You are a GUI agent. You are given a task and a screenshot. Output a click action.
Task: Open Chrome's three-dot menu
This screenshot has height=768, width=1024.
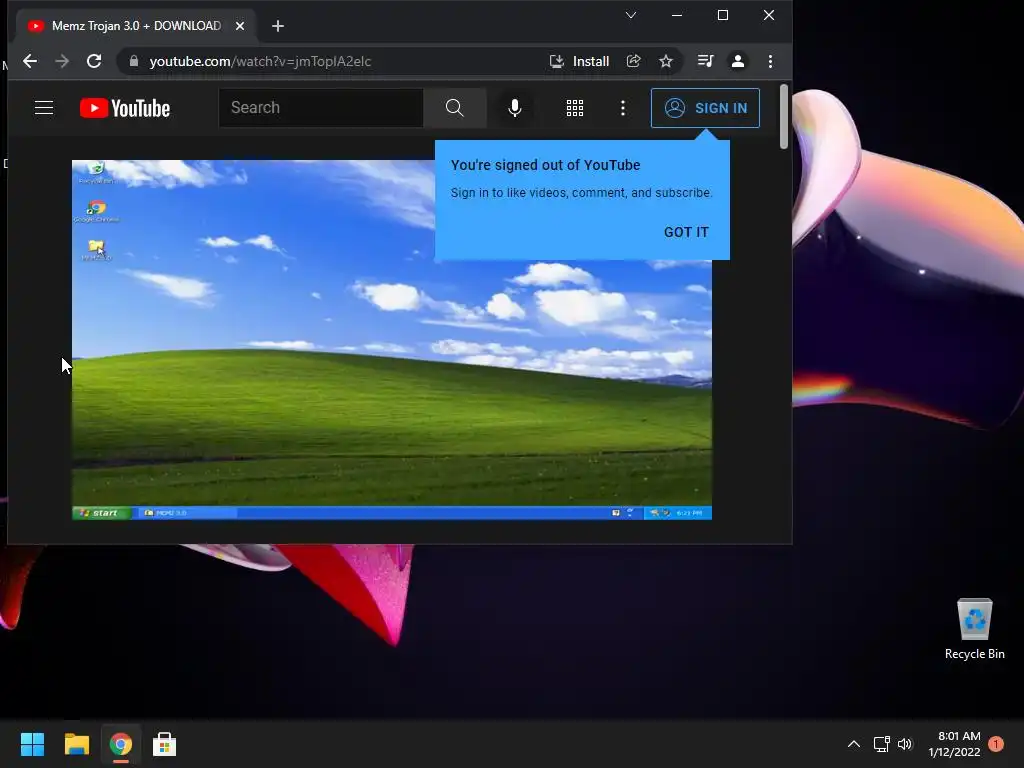click(x=771, y=61)
